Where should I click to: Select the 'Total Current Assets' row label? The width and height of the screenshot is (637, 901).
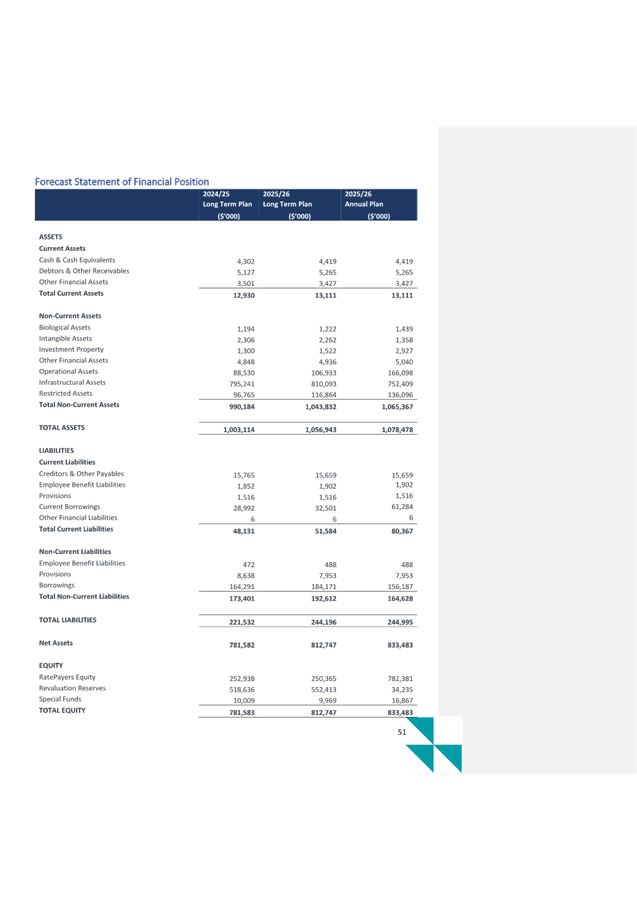tap(71, 293)
